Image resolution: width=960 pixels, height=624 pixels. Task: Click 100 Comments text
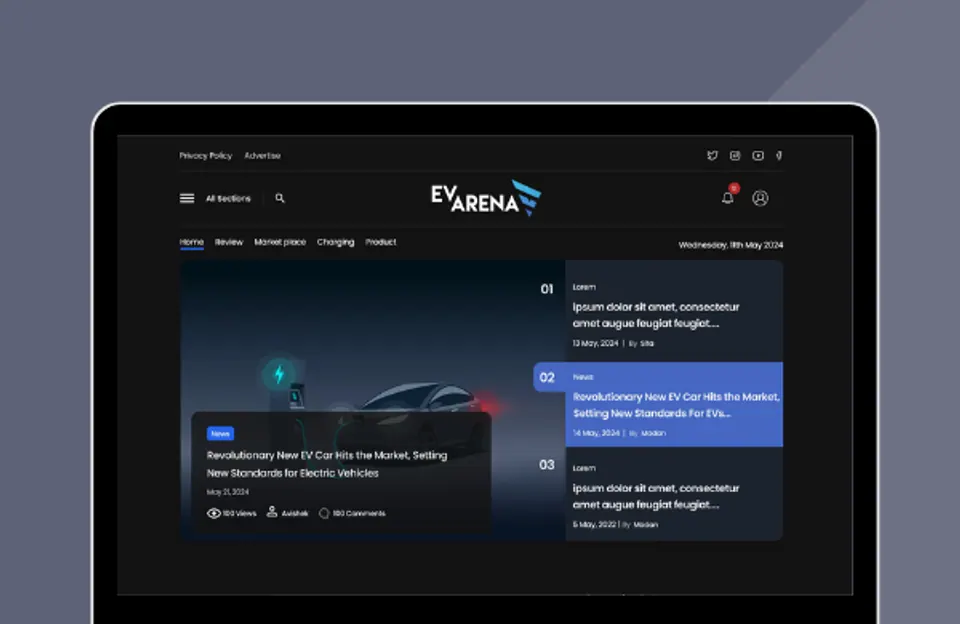point(359,513)
